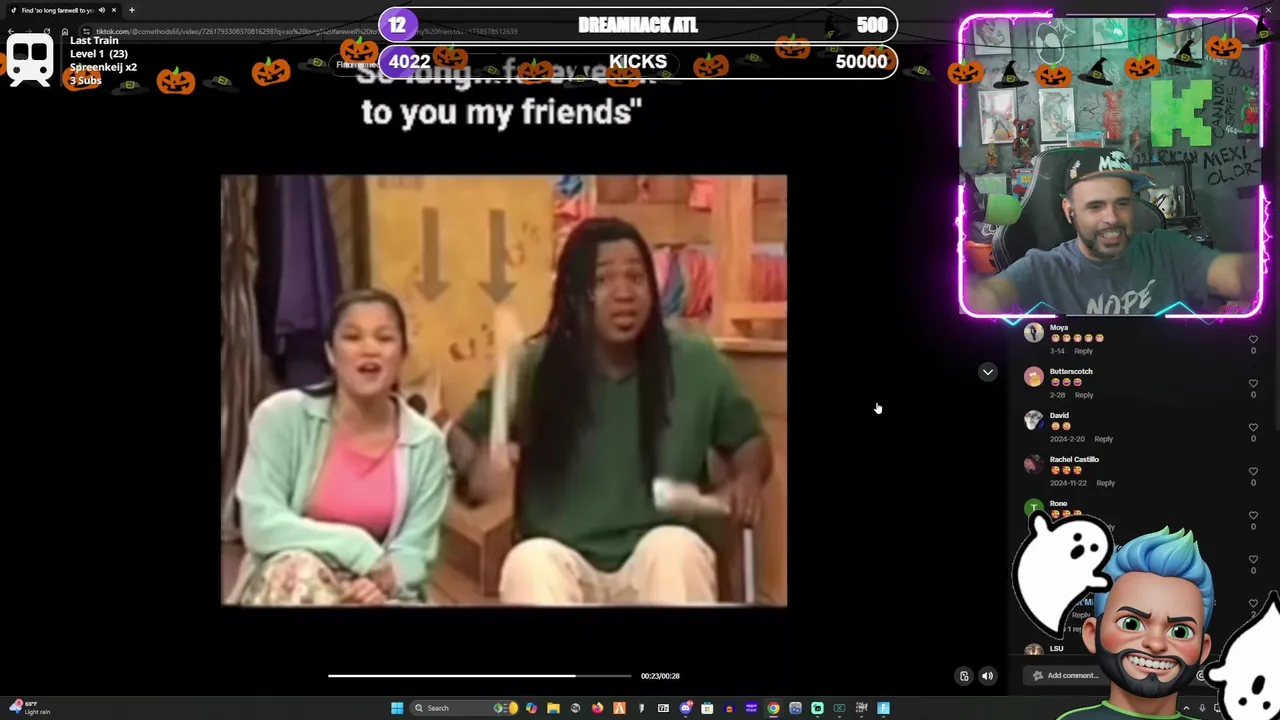
Task: Open the orange A app in taskbar
Action: click(619, 708)
